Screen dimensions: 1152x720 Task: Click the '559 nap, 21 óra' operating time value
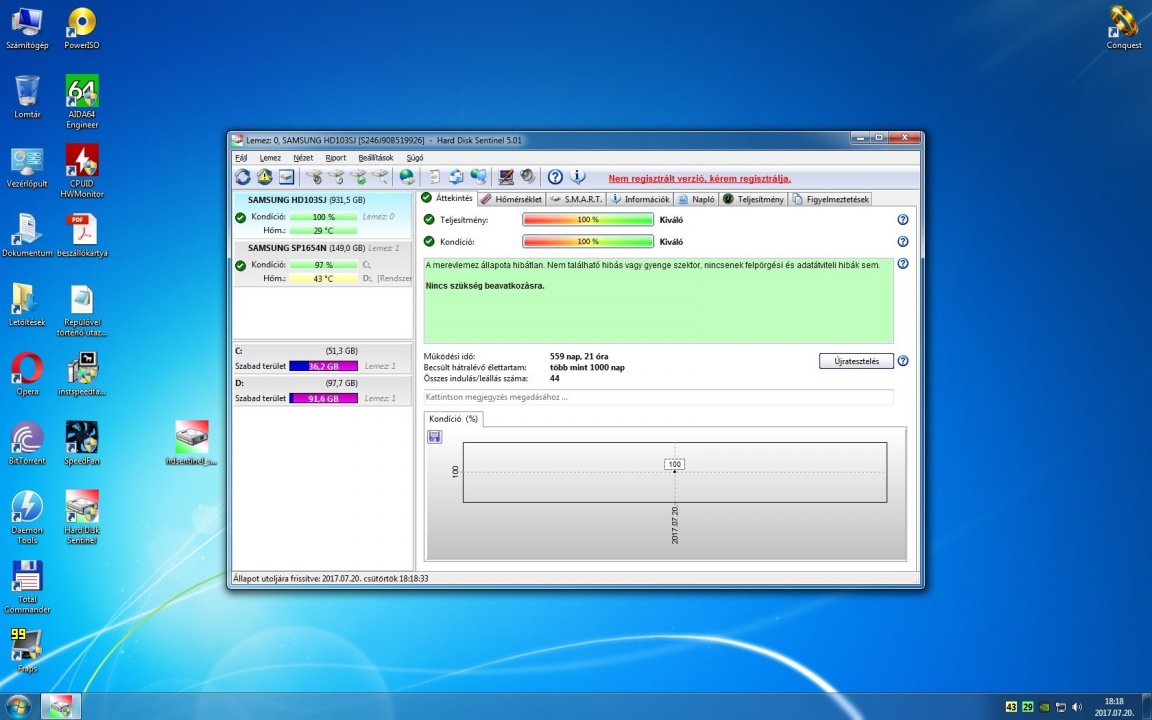(579, 356)
